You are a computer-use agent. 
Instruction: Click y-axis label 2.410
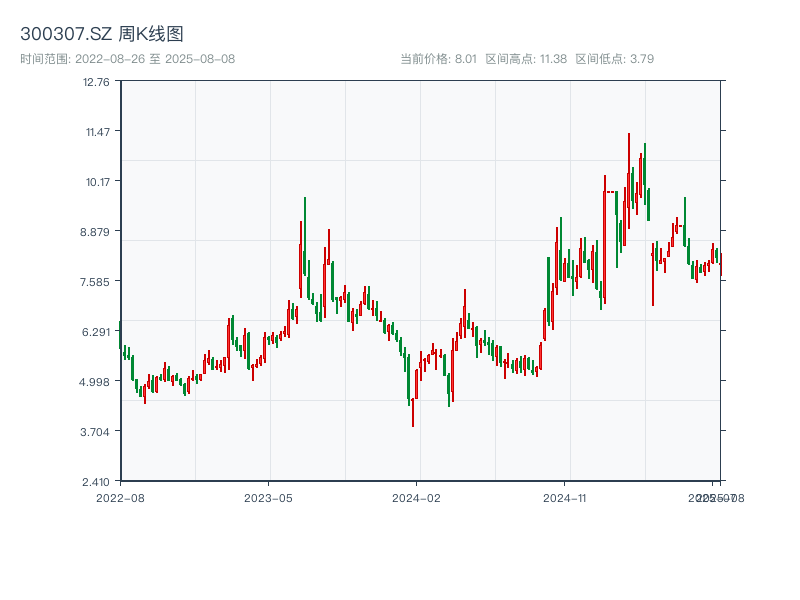click(95, 482)
